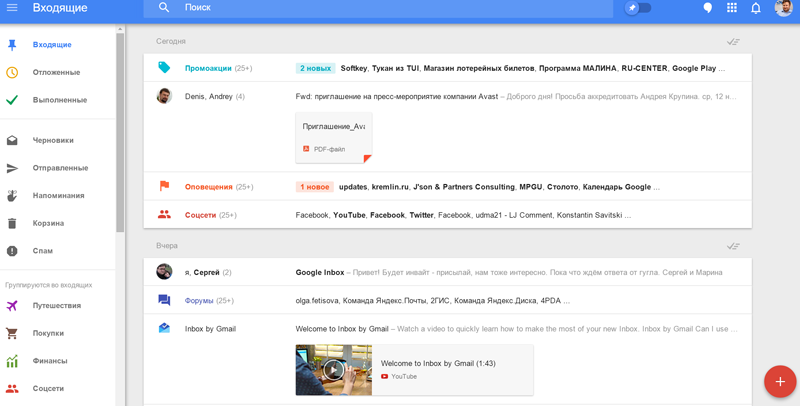The height and width of the screenshot is (406, 800).
Task: Click into the Поиск search field
Action: [390, 8]
